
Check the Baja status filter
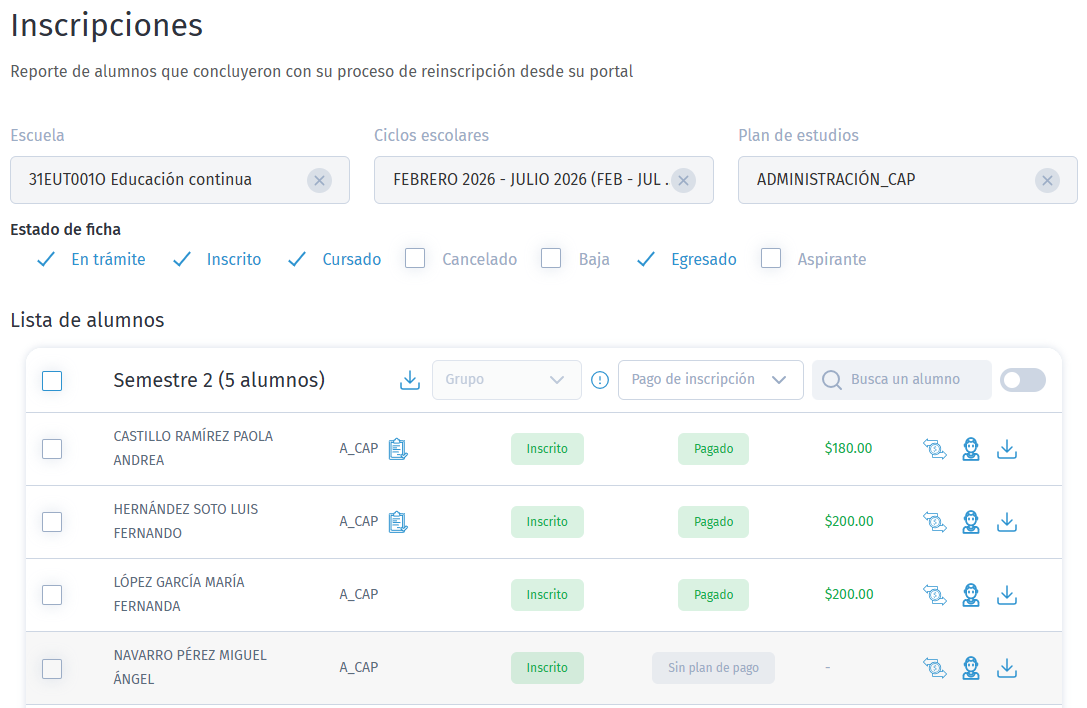click(x=550, y=258)
